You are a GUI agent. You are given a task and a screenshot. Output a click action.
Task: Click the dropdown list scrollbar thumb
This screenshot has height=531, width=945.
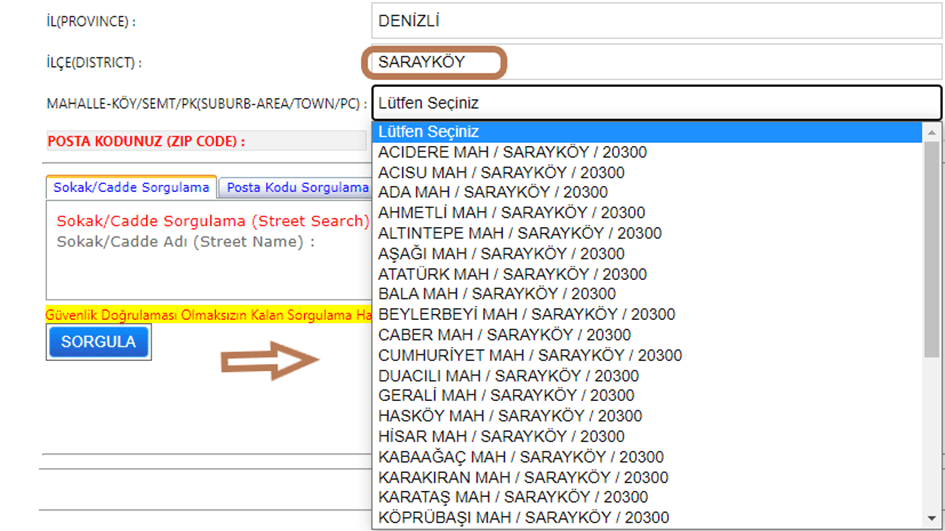coord(933,250)
